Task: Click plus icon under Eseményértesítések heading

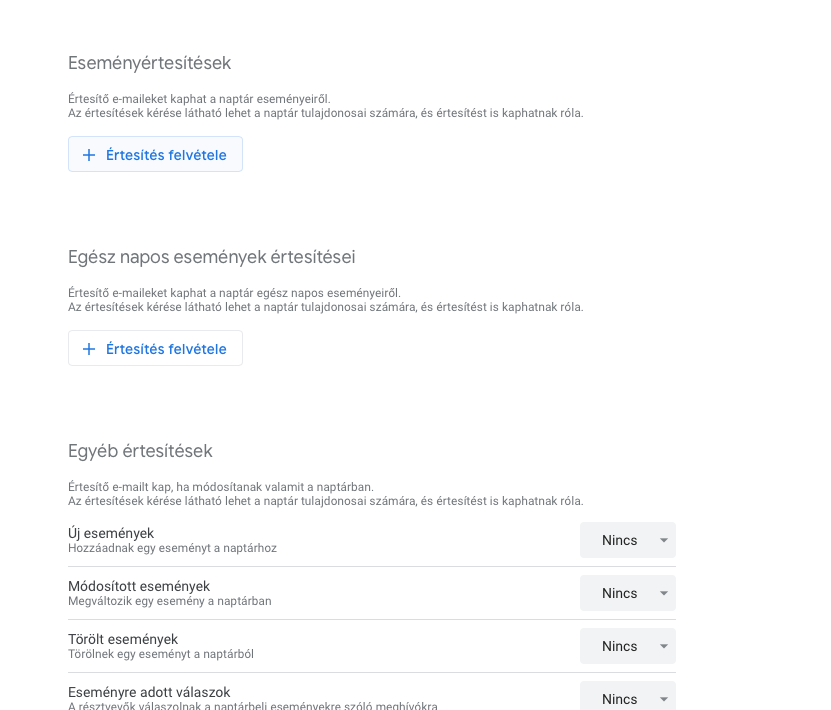Action: click(x=89, y=155)
